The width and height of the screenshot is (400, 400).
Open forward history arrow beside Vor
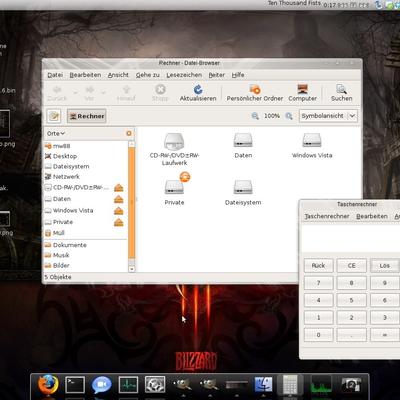click(x=104, y=92)
